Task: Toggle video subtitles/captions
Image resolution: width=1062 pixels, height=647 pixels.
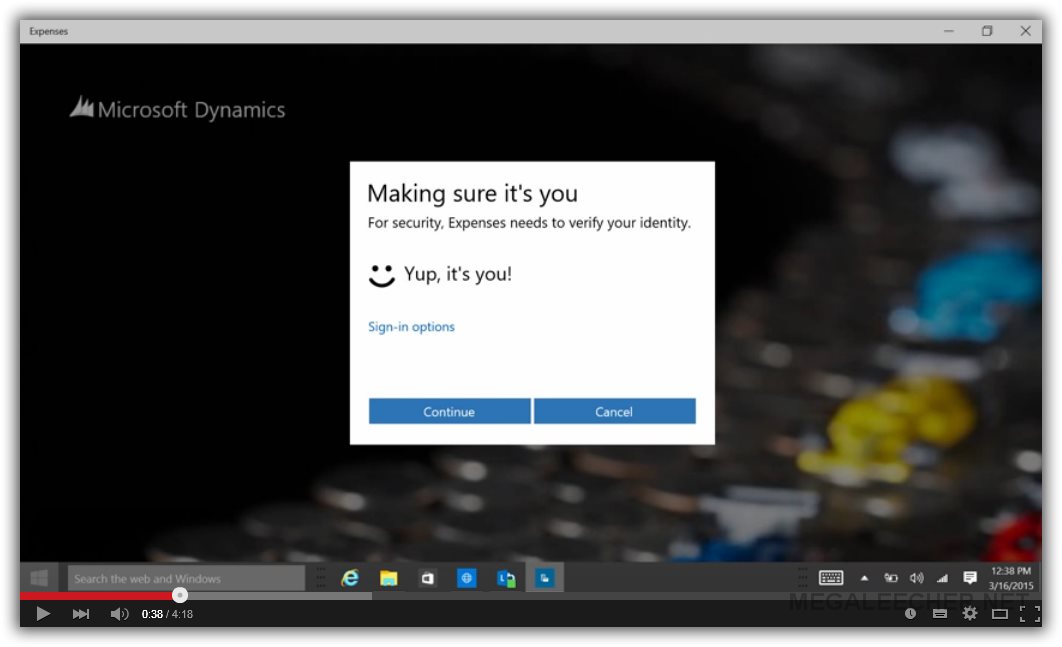Action: (939, 614)
